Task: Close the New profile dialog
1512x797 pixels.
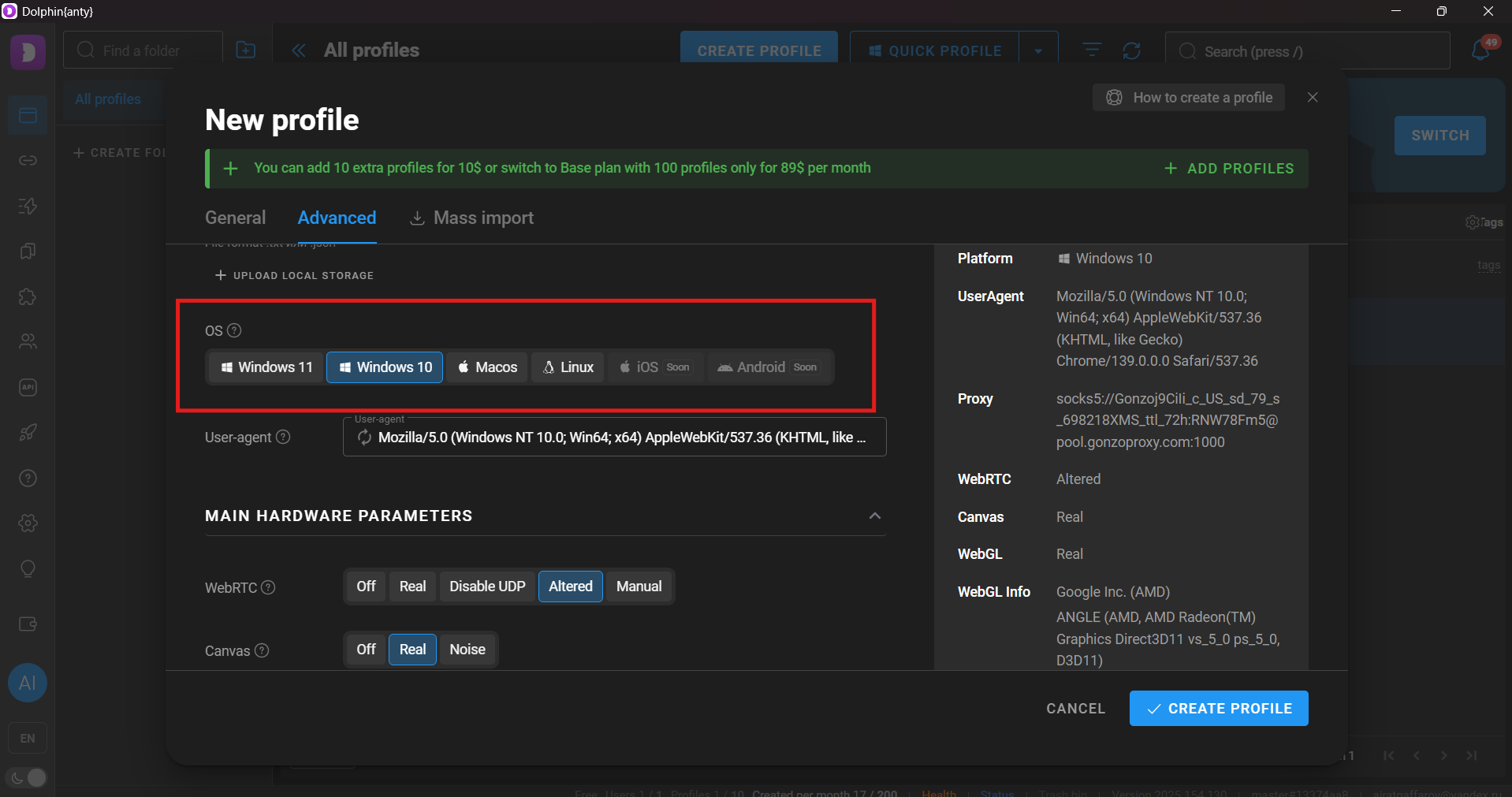Action: coord(1313,97)
